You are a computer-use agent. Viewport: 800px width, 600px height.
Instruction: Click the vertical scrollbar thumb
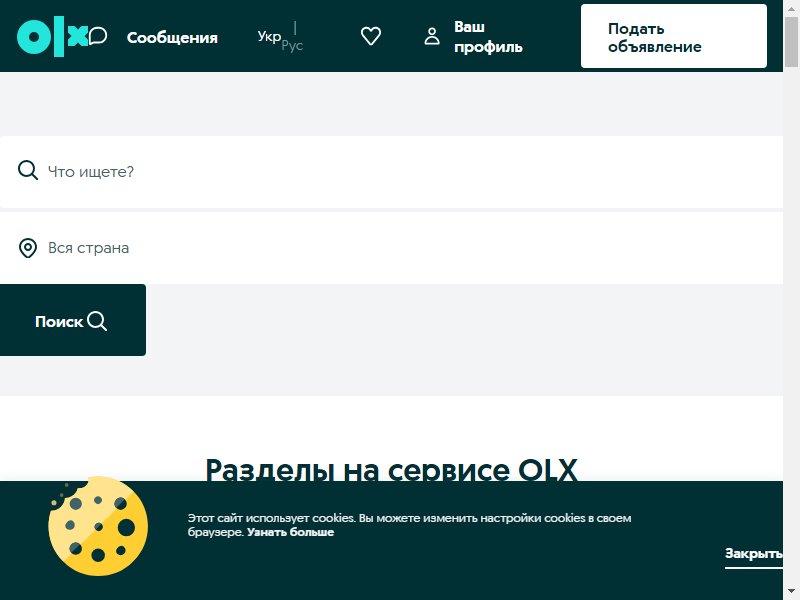[791, 41]
